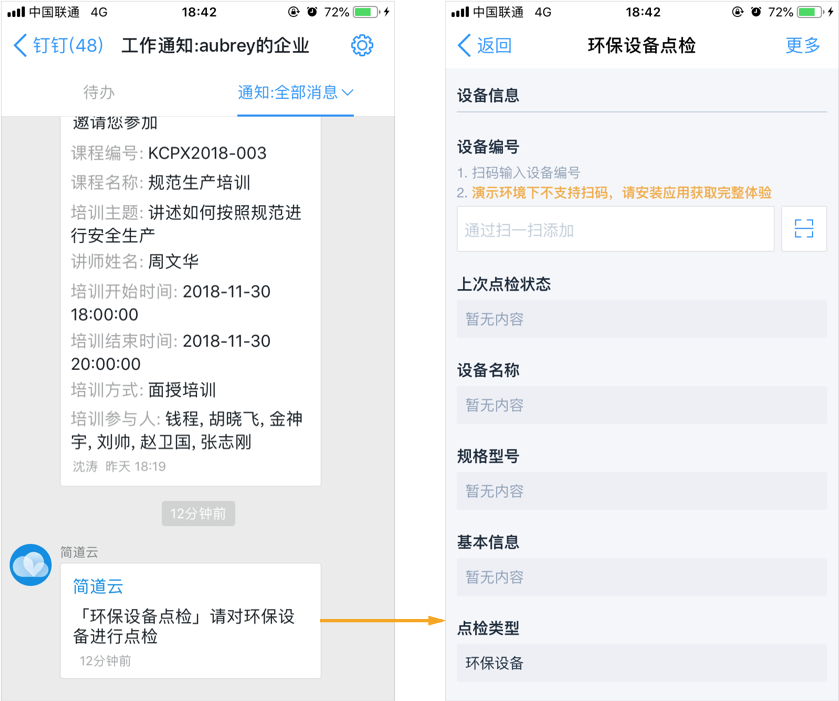Select training start time 2018-11-30 18:00:00

pyautogui.click(x=171, y=303)
